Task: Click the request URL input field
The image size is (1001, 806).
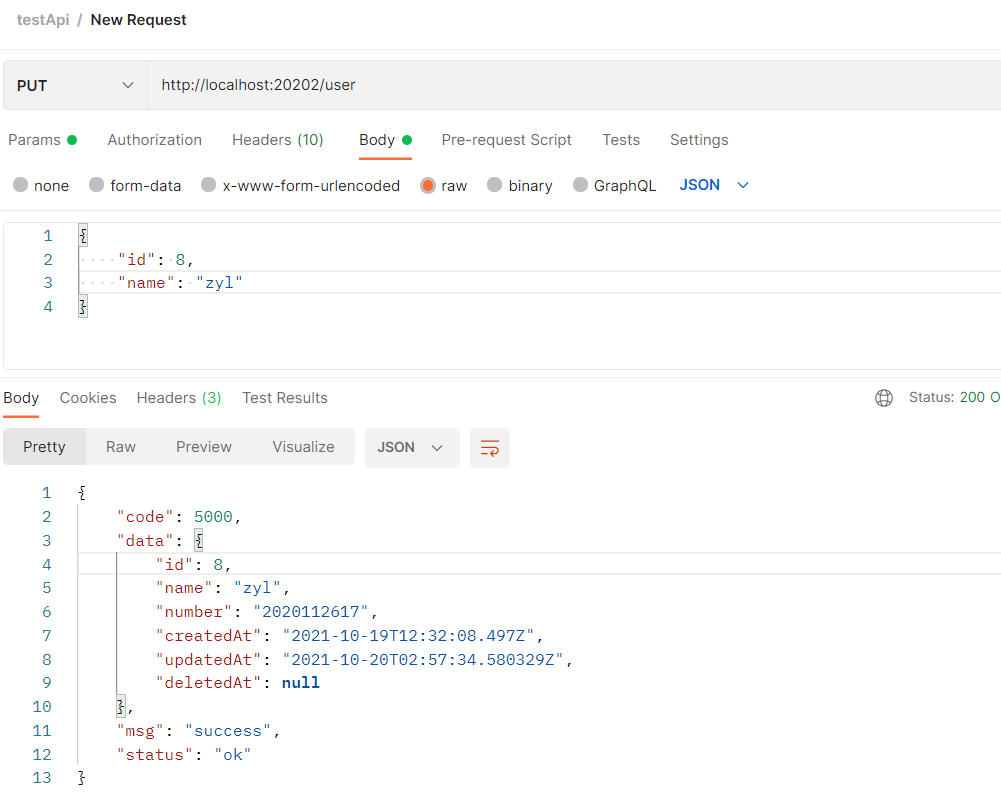Action: tap(570, 86)
